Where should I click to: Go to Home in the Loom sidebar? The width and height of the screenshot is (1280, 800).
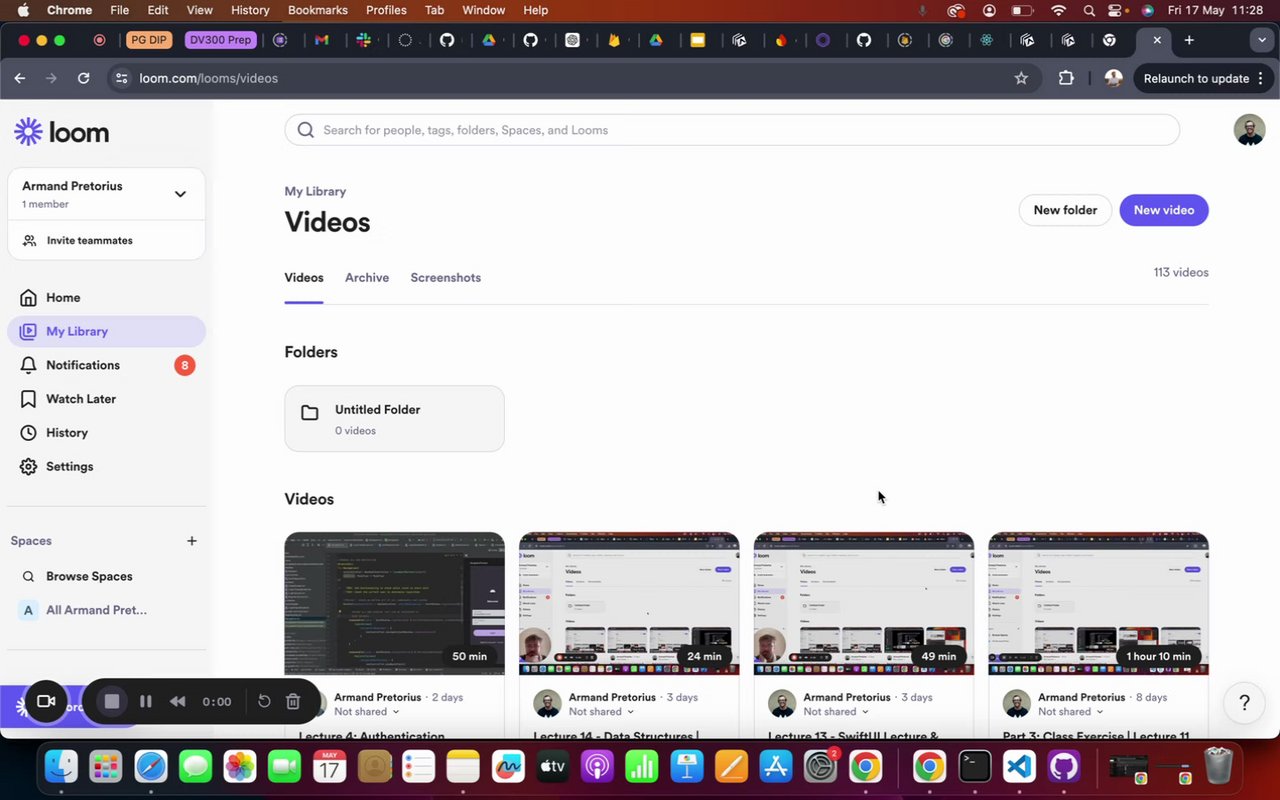(106, 298)
